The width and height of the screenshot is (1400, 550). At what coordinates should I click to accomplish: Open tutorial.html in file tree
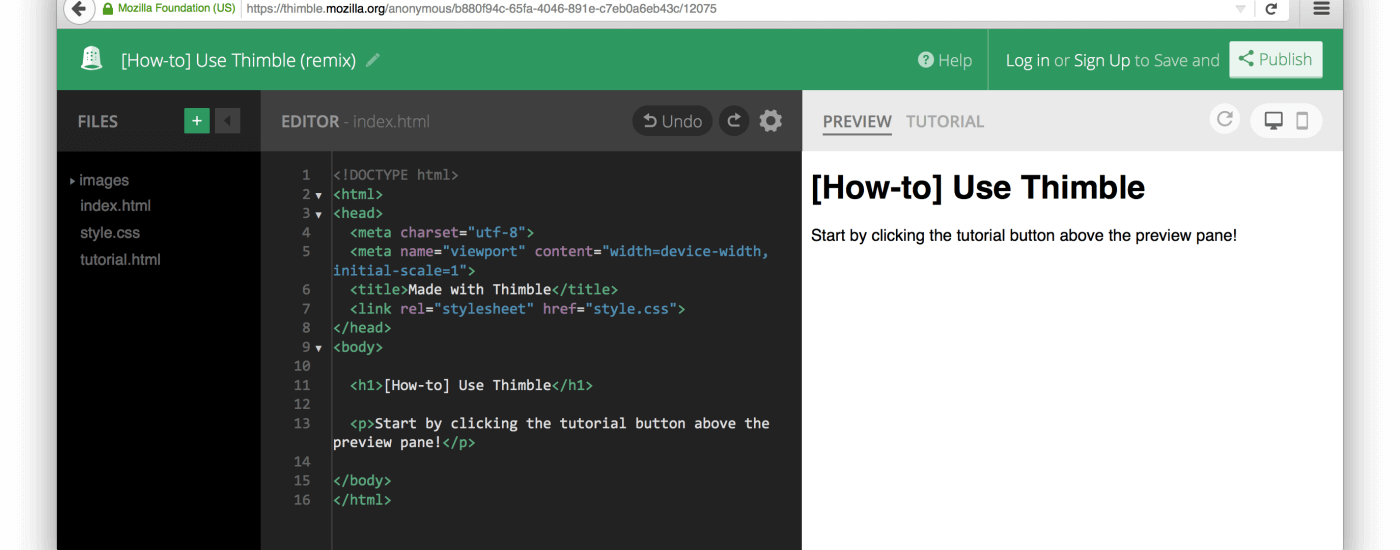coord(120,260)
